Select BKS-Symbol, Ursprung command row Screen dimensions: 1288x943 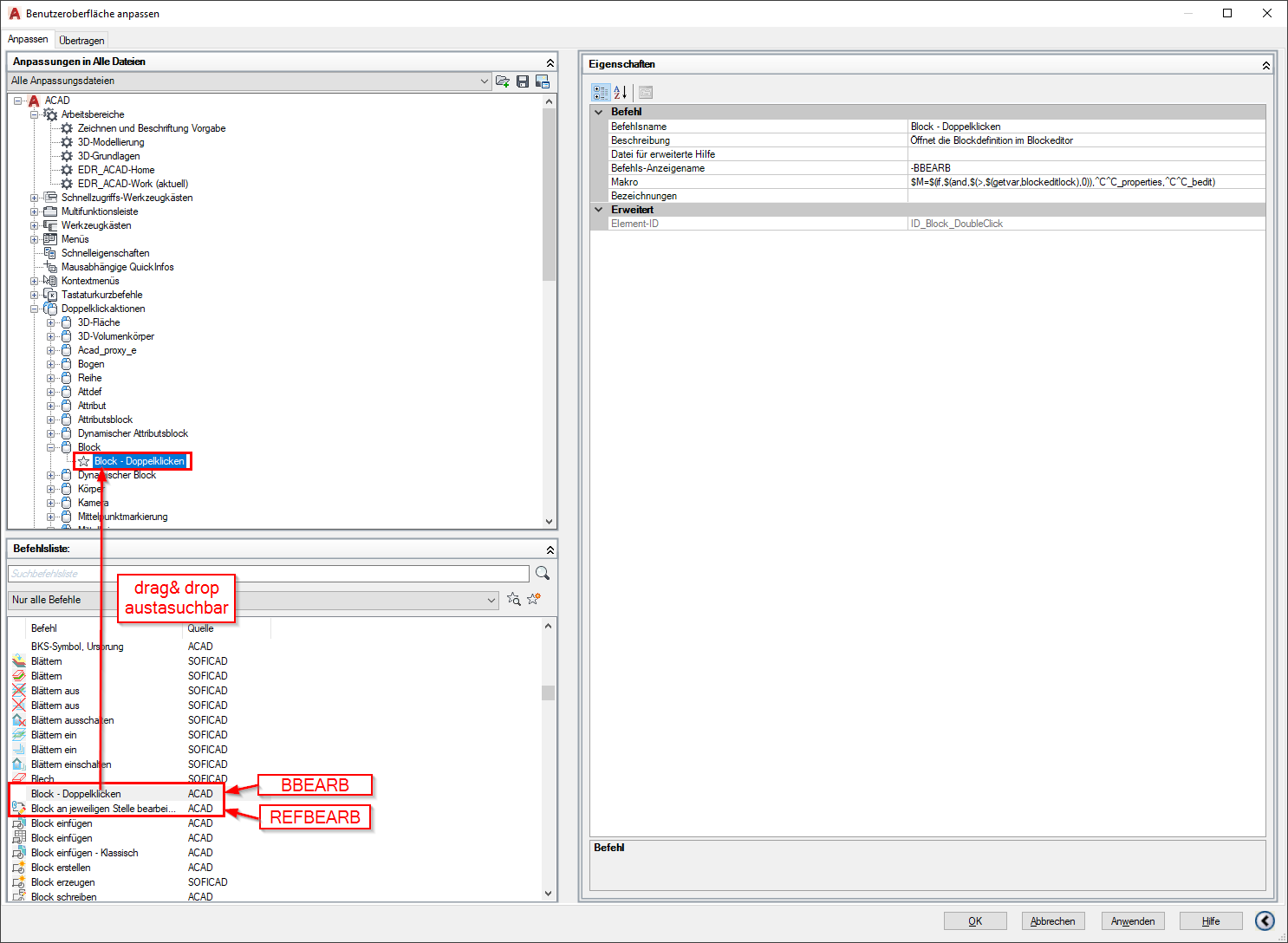(77, 647)
